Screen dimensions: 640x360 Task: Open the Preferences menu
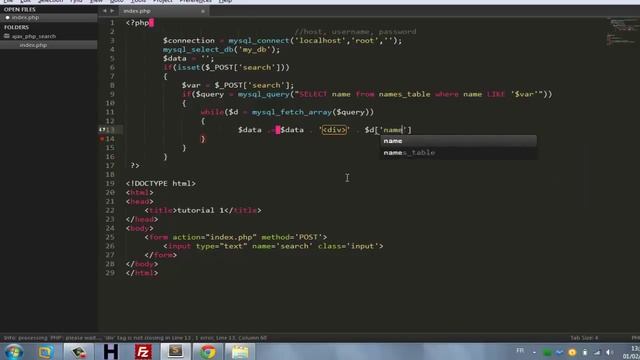196,1
